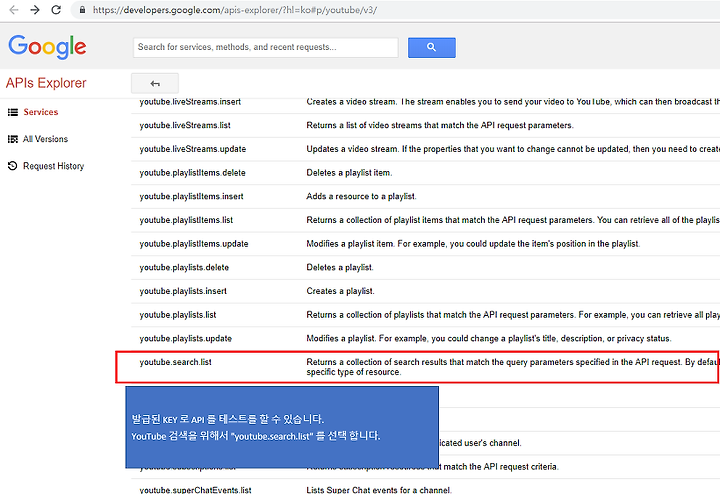
Task: Click description 'Deletes a playlist item.'
Action: pyautogui.click(x=349, y=173)
